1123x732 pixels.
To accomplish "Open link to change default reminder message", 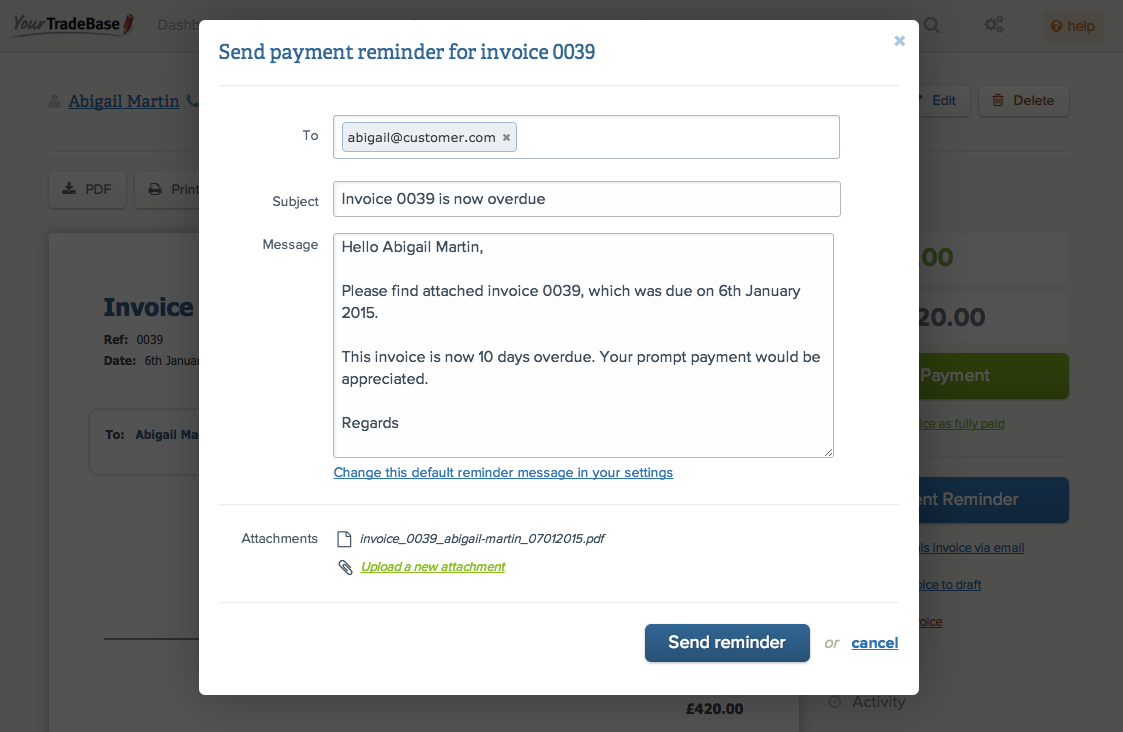I will [503, 472].
